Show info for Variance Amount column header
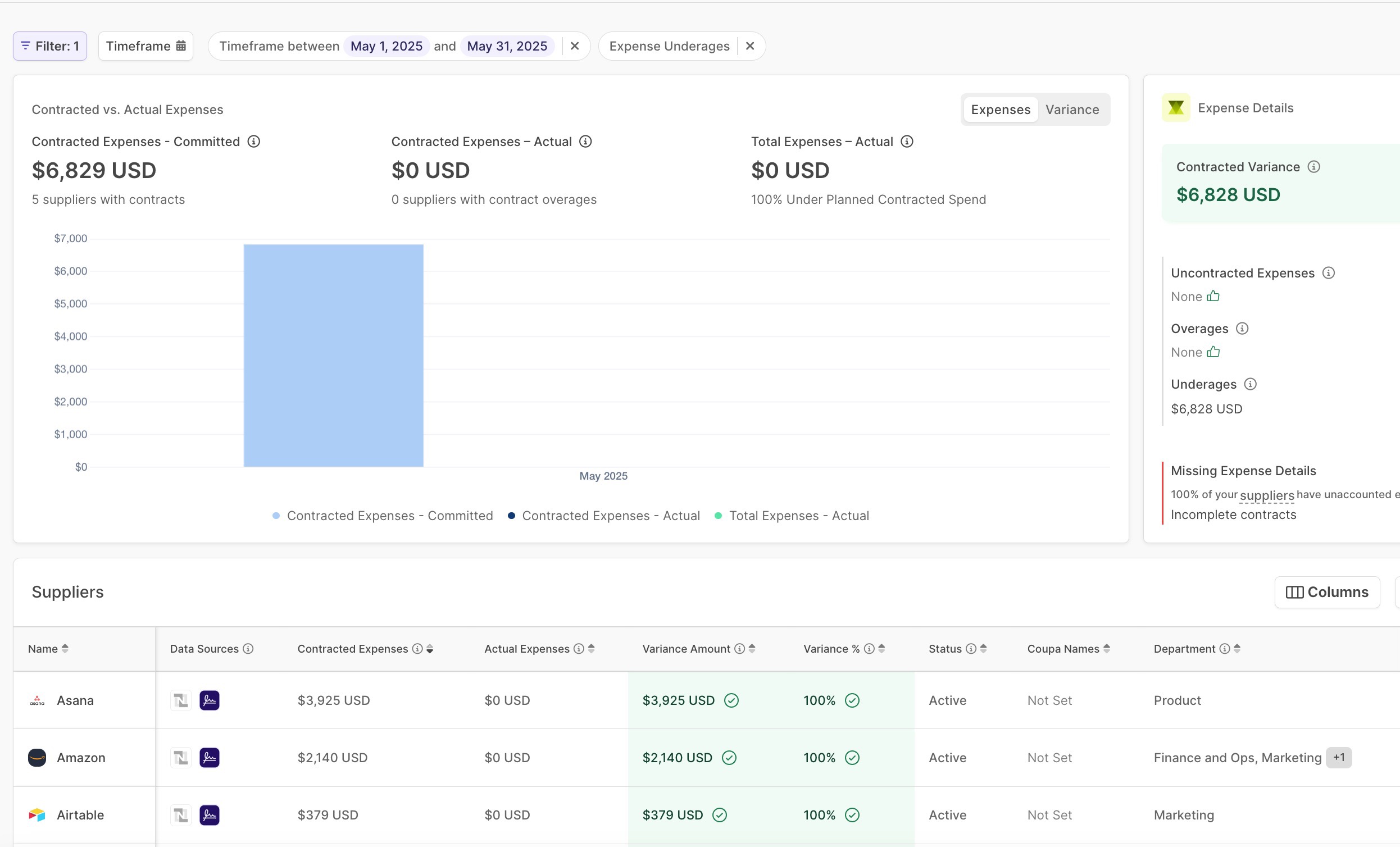Image resolution: width=1400 pixels, height=847 pixels. pos(739,649)
